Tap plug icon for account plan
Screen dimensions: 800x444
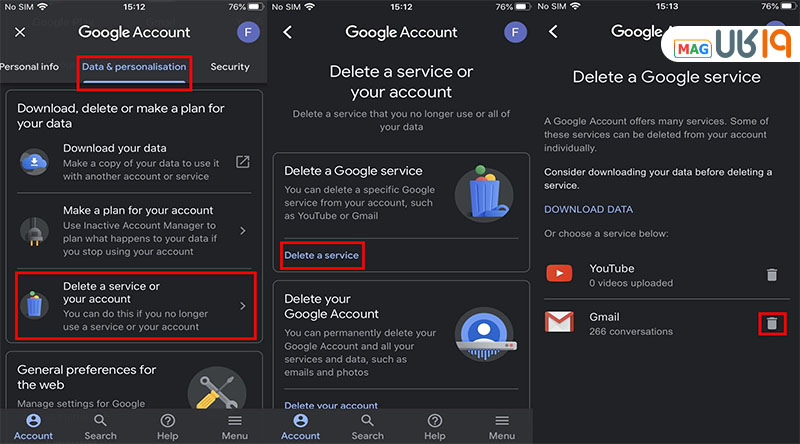(x=34, y=231)
